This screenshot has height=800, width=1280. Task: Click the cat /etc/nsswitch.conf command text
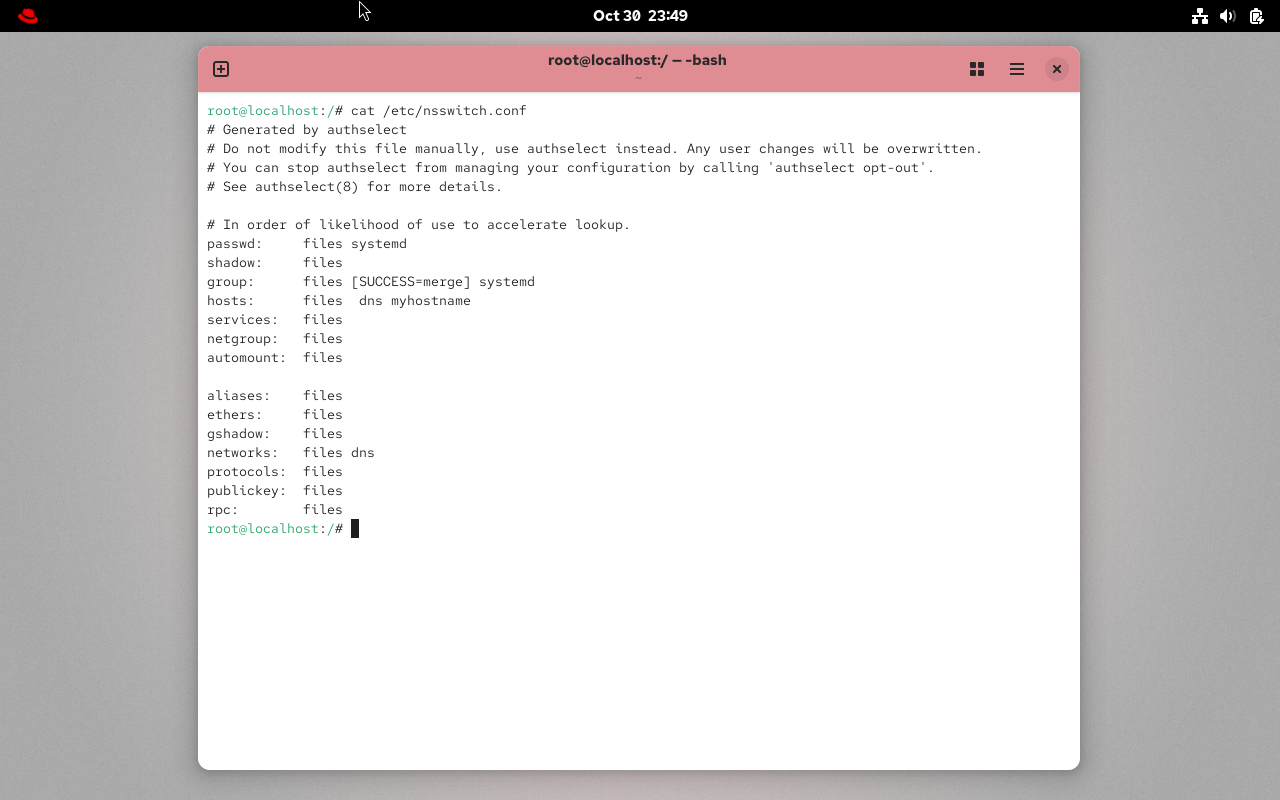coord(440,110)
